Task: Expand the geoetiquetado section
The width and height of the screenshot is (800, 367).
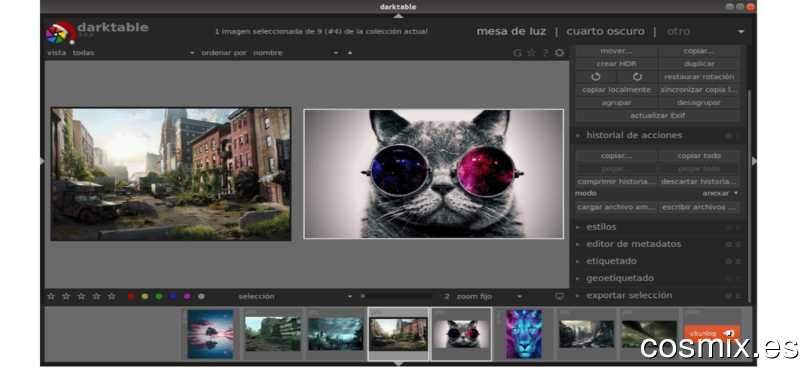Action: [578, 279]
